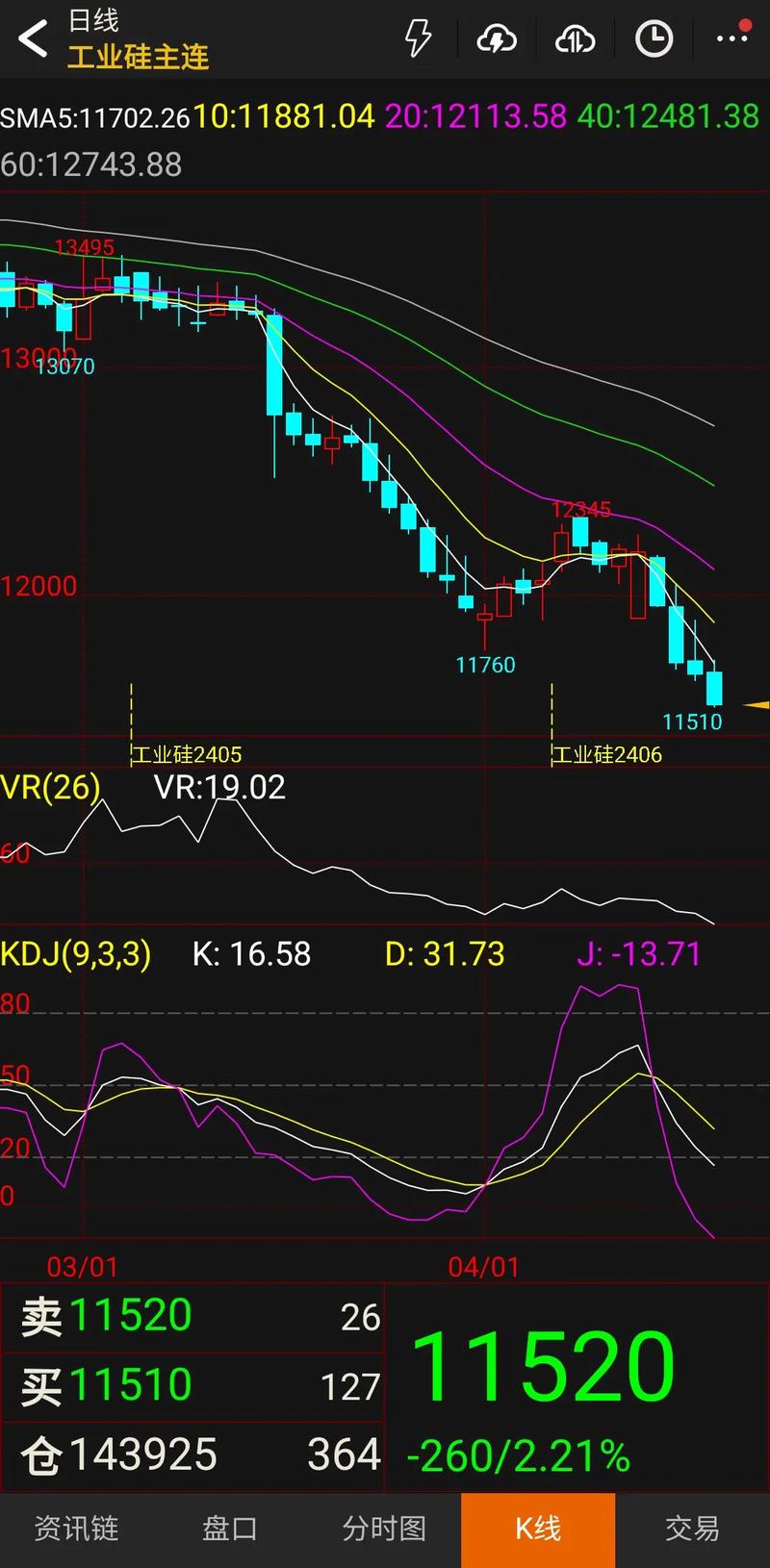This screenshot has width=770, height=1568.
Task: Tap the lightning bolt quick-order icon
Action: [x=418, y=38]
